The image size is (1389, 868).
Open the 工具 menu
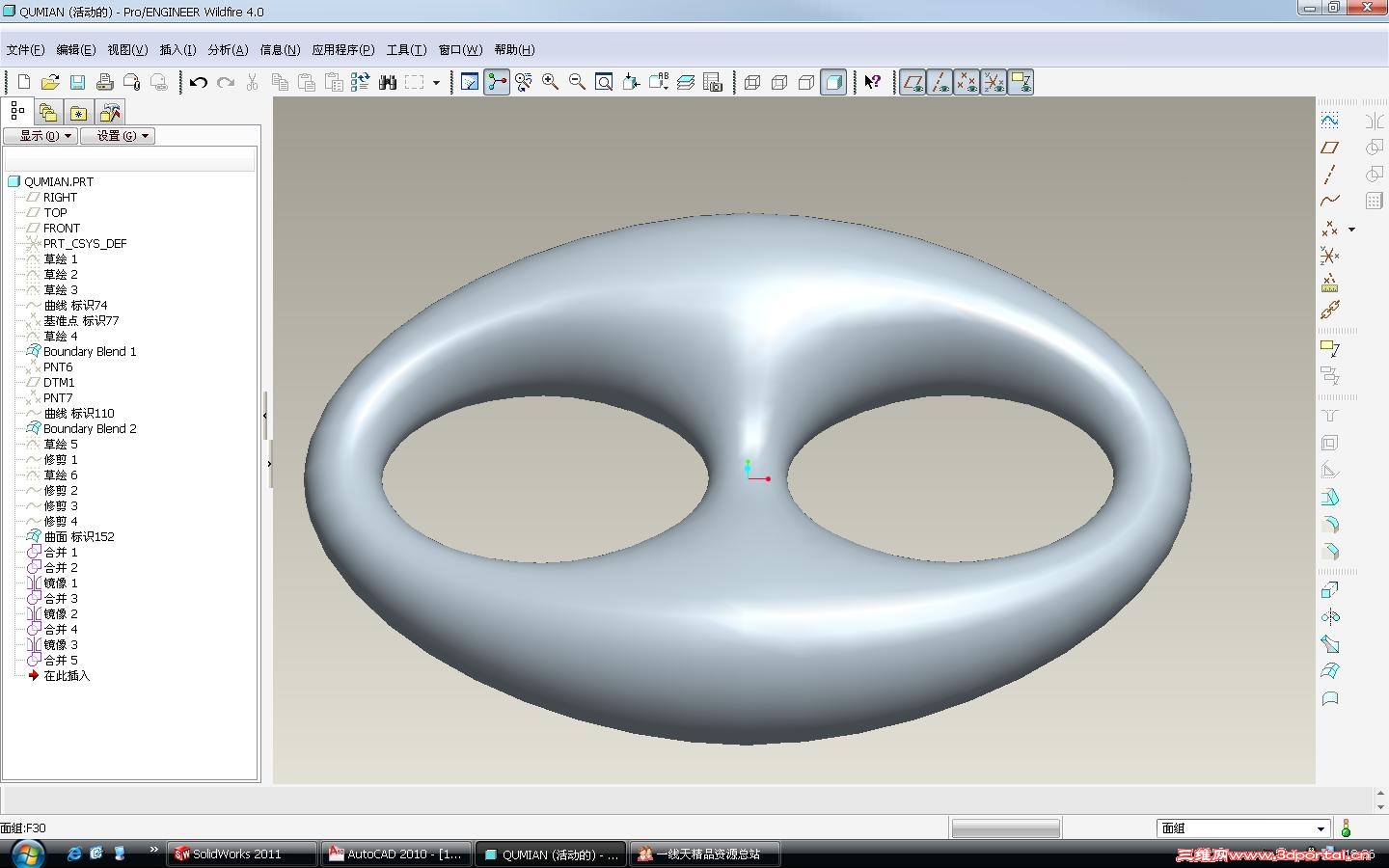(x=406, y=50)
